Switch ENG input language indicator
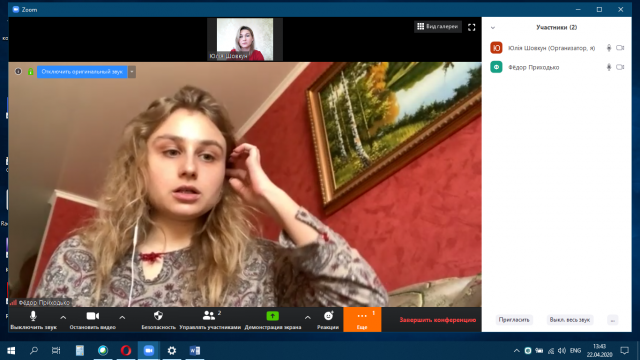Screen dimensions: 640x360 coord(576,351)
